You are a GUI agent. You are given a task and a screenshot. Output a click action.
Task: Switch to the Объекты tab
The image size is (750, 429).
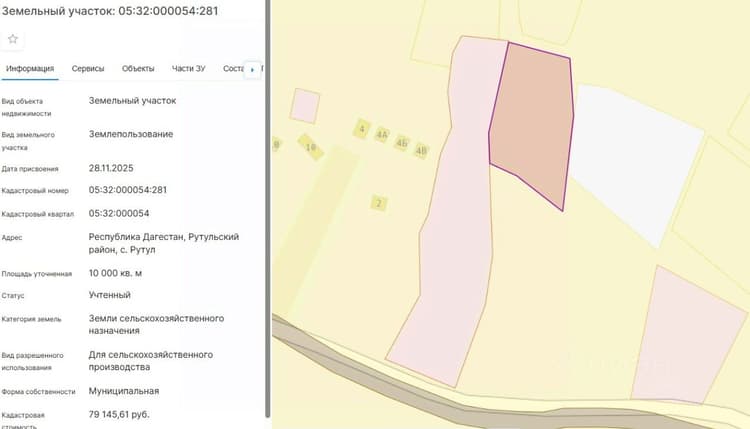[x=138, y=68]
